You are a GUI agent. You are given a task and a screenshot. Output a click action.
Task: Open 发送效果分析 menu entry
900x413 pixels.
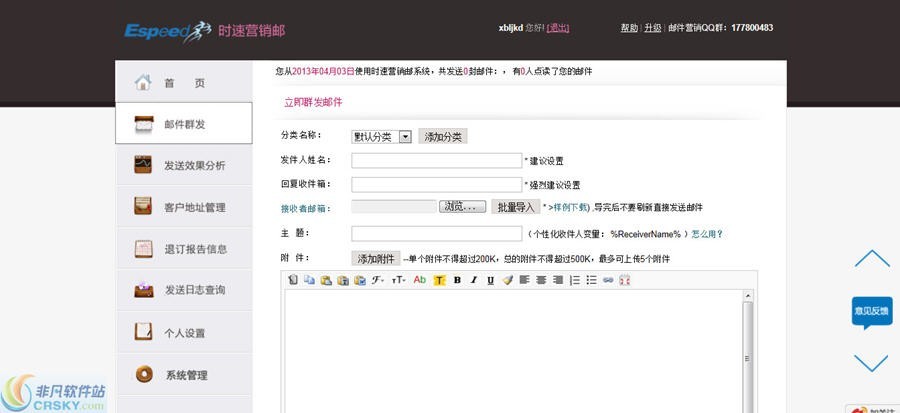[184, 165]
